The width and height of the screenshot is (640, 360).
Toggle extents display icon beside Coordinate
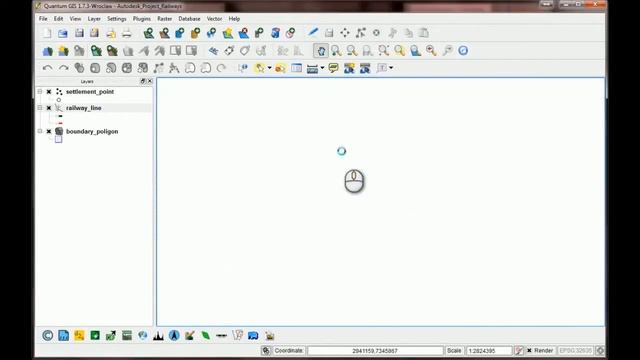(266, 351)
